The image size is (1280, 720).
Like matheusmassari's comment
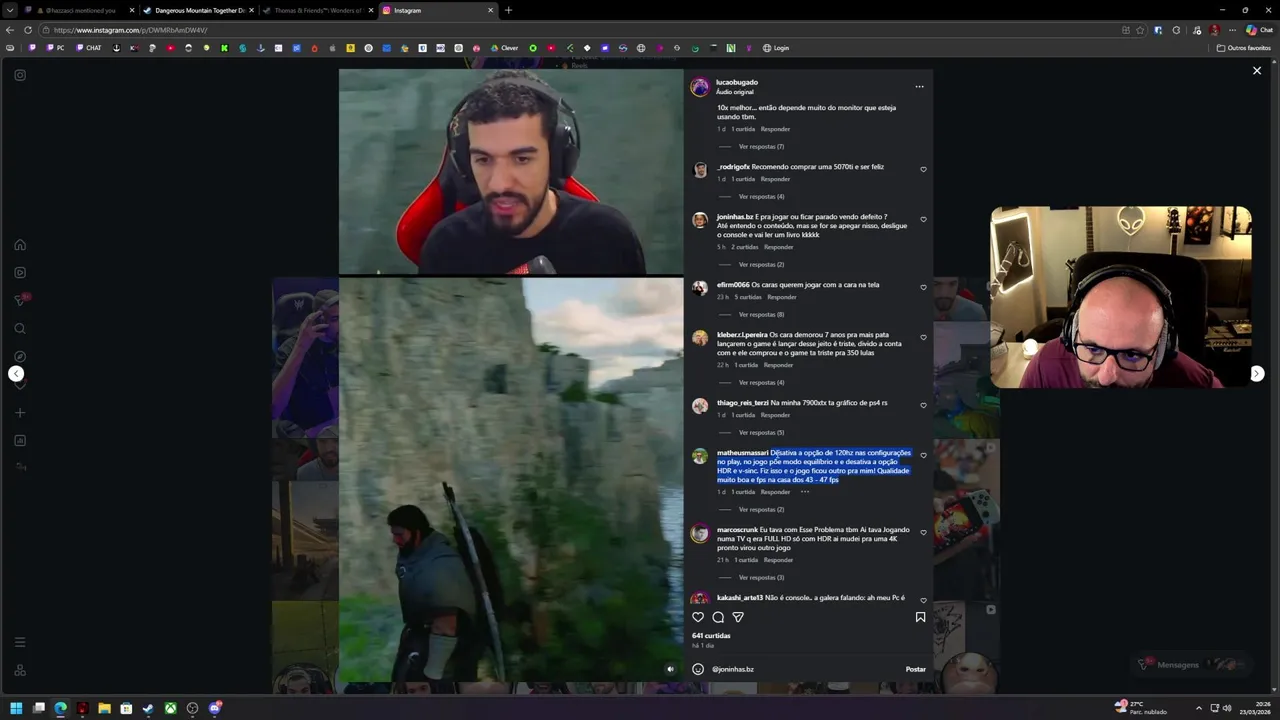pos(923,456)
